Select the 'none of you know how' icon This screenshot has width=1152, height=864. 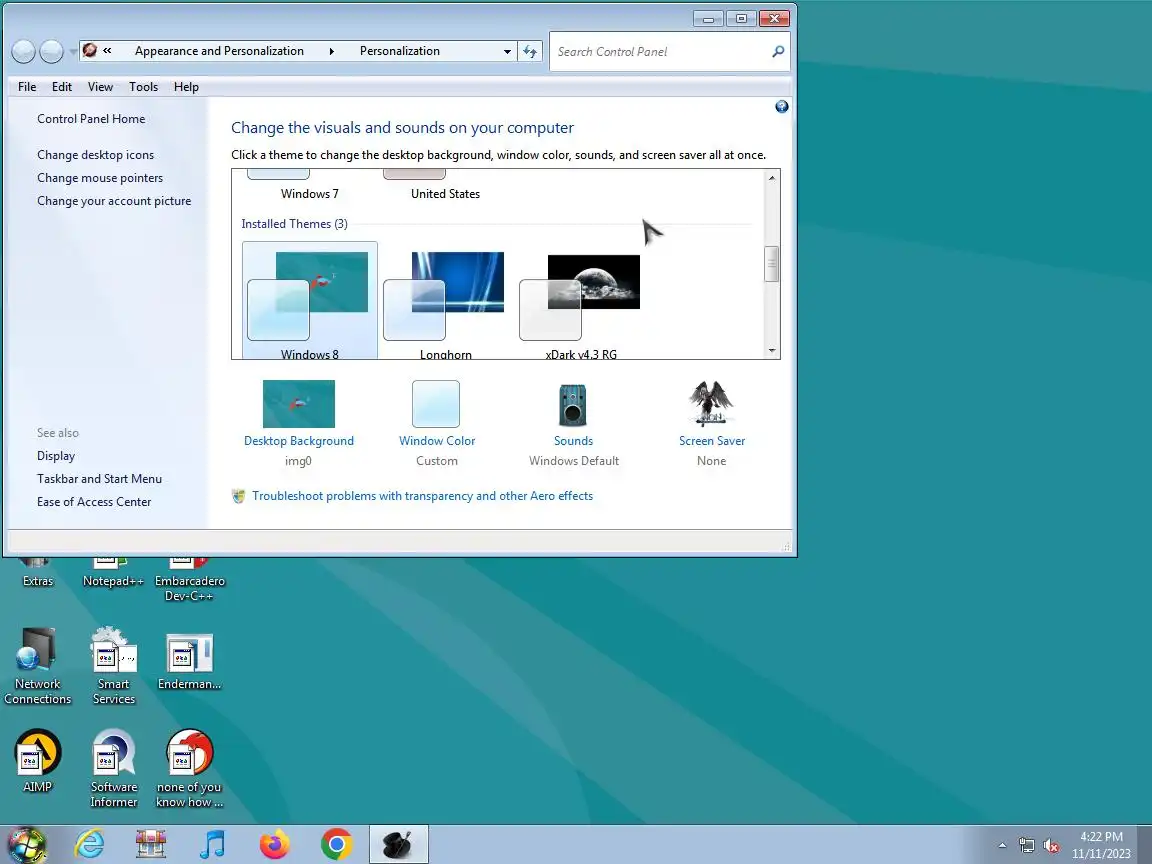click(x=190, y=768)
